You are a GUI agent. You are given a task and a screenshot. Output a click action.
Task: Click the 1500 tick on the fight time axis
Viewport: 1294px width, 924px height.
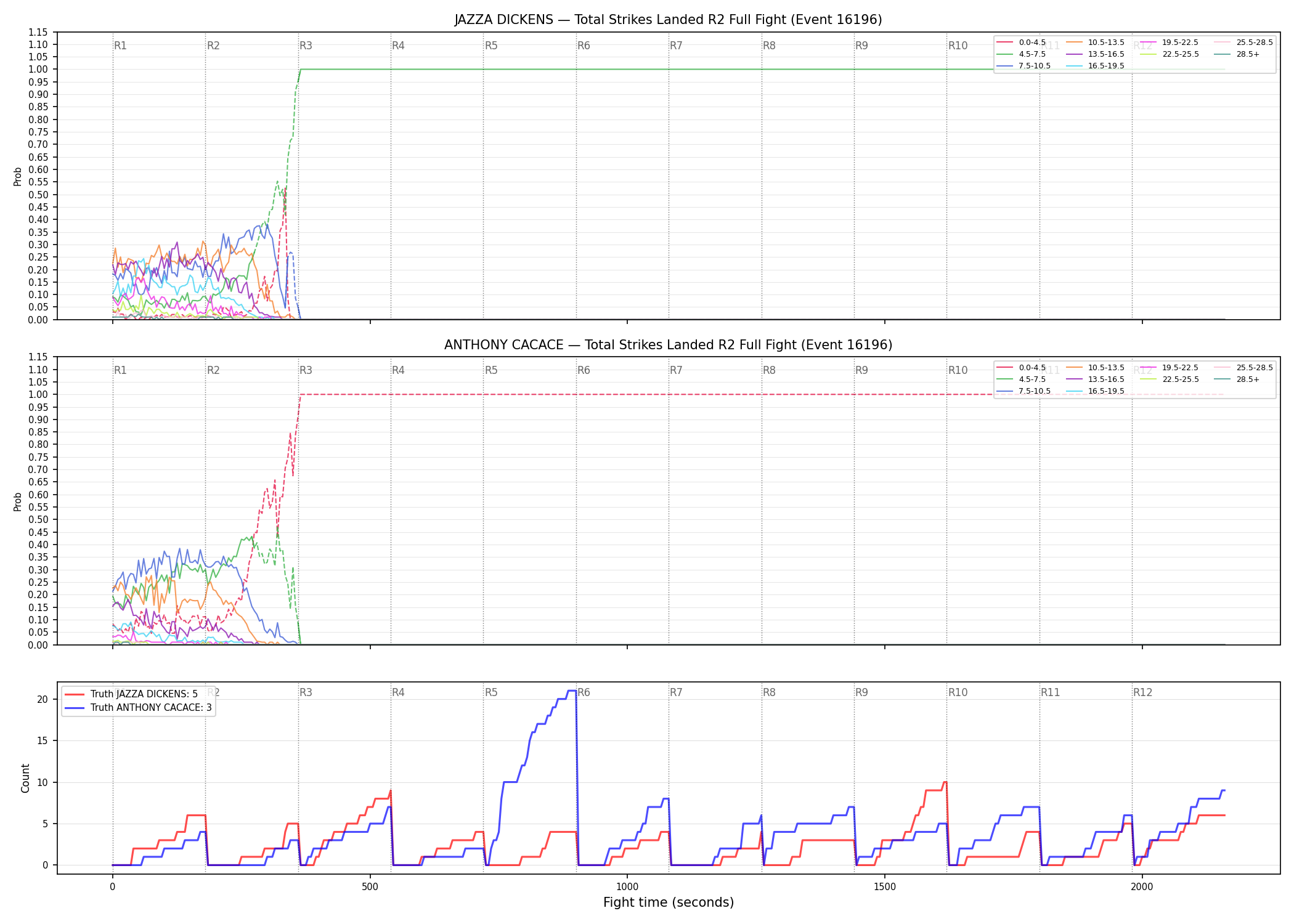(885, 887)
